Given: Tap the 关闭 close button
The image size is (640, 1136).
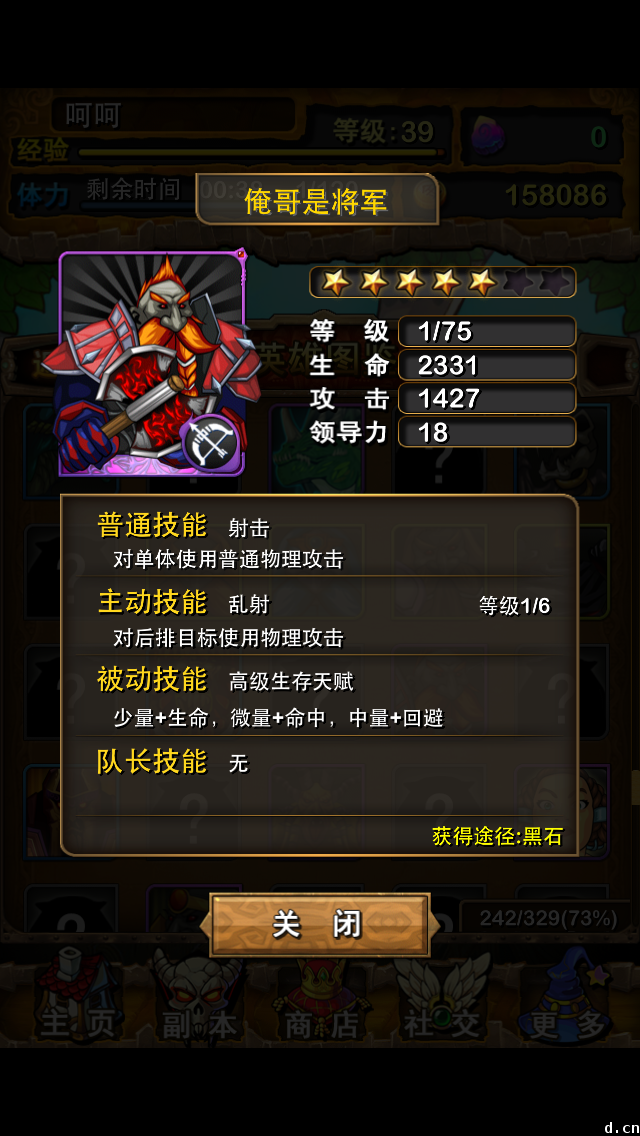Looking at the screenshot, I should pyautogui.click(x=320, y=924).
